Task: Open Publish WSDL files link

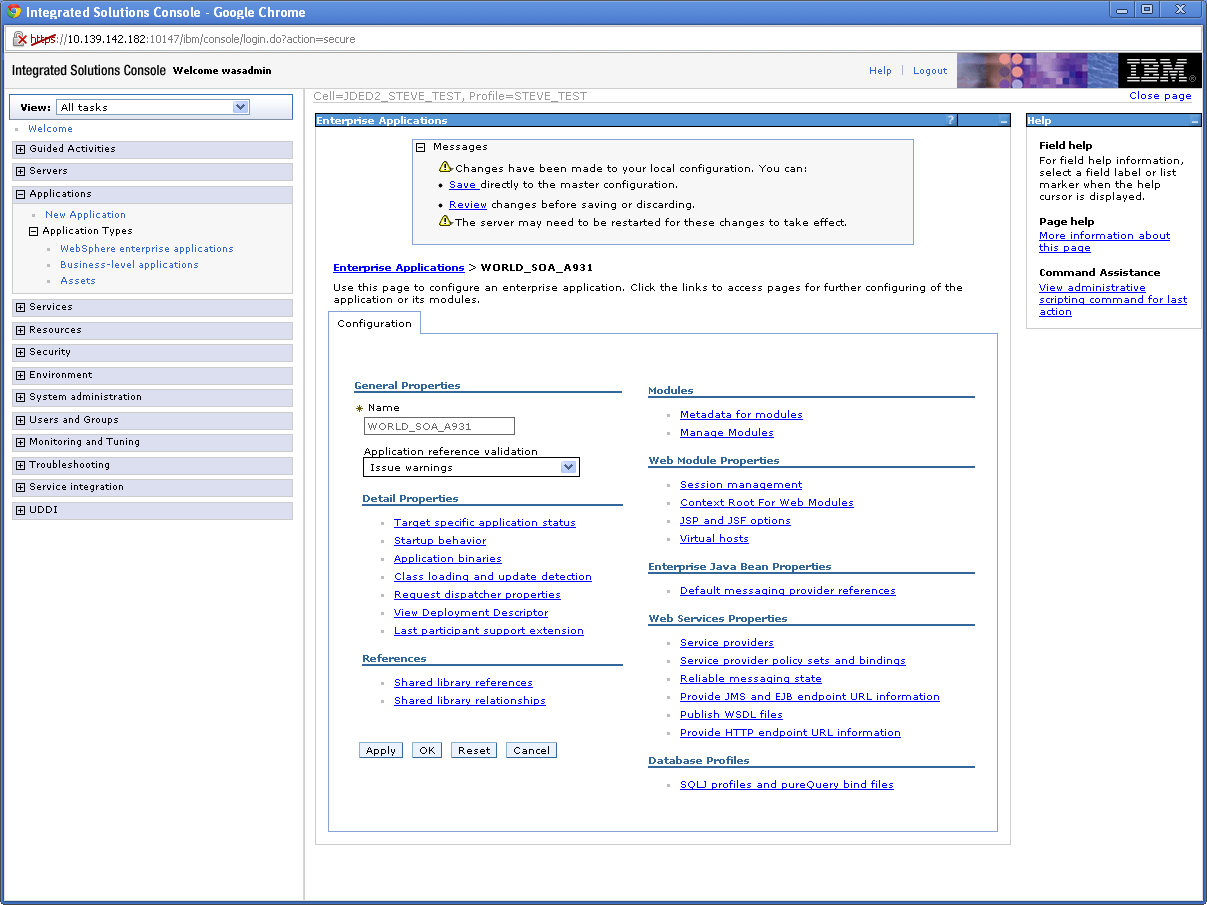Action: click(731, 715)
